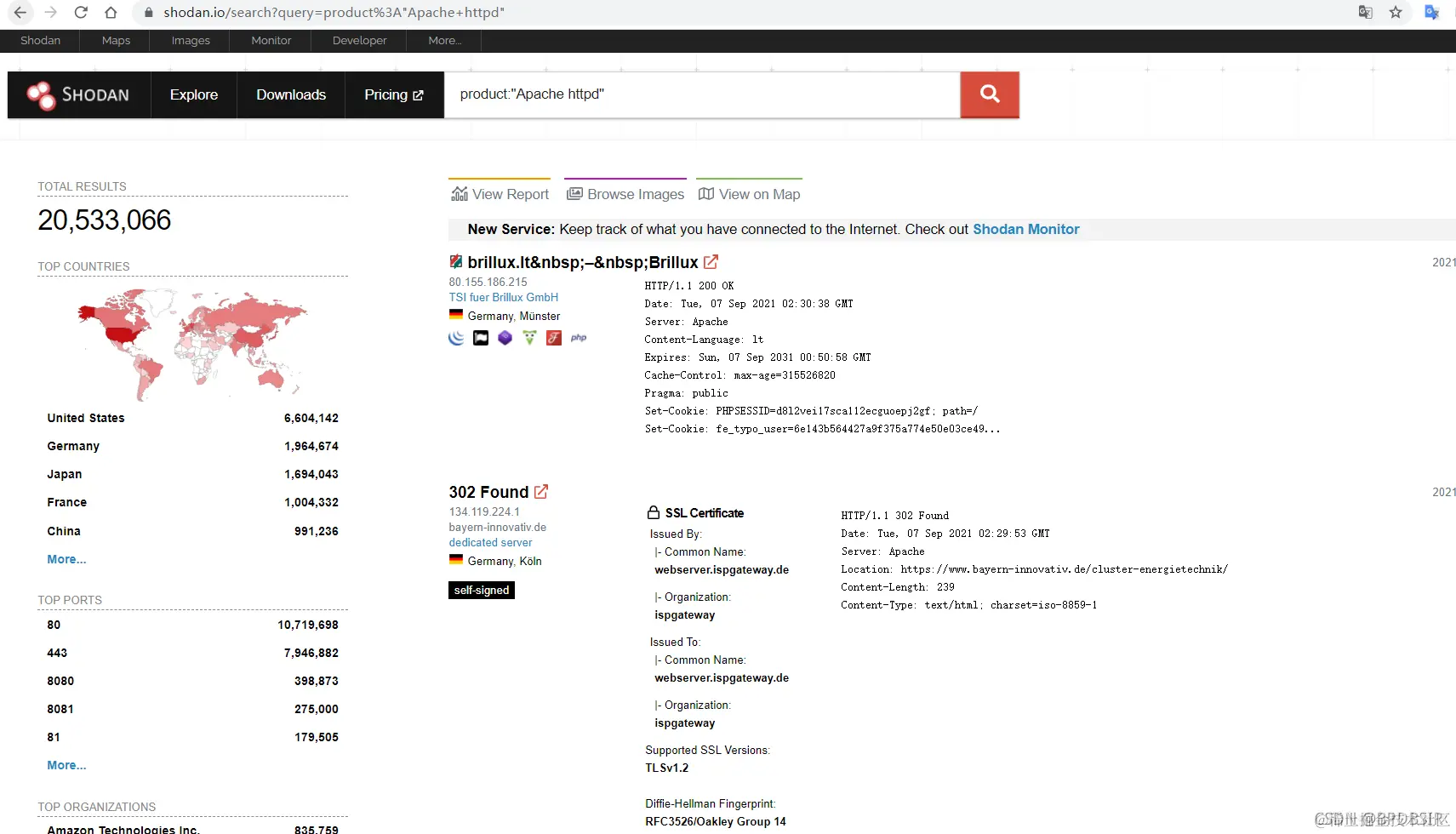Image resolution: width=1456 pixels, height=834 pixels.
Task: Filter by port 8080
Action: (192, 681)
